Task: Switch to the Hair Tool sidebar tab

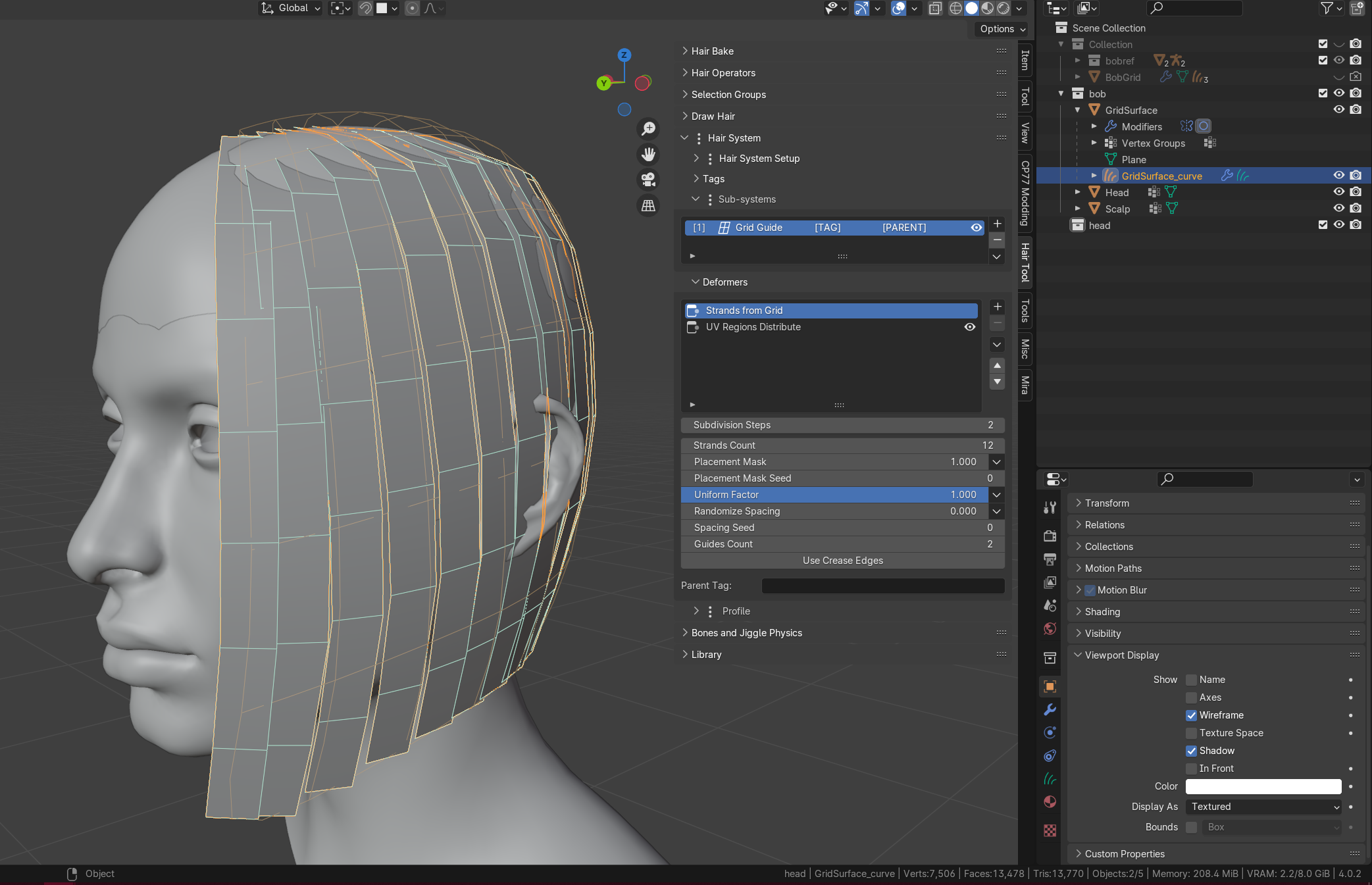Action: point(1025,262)
